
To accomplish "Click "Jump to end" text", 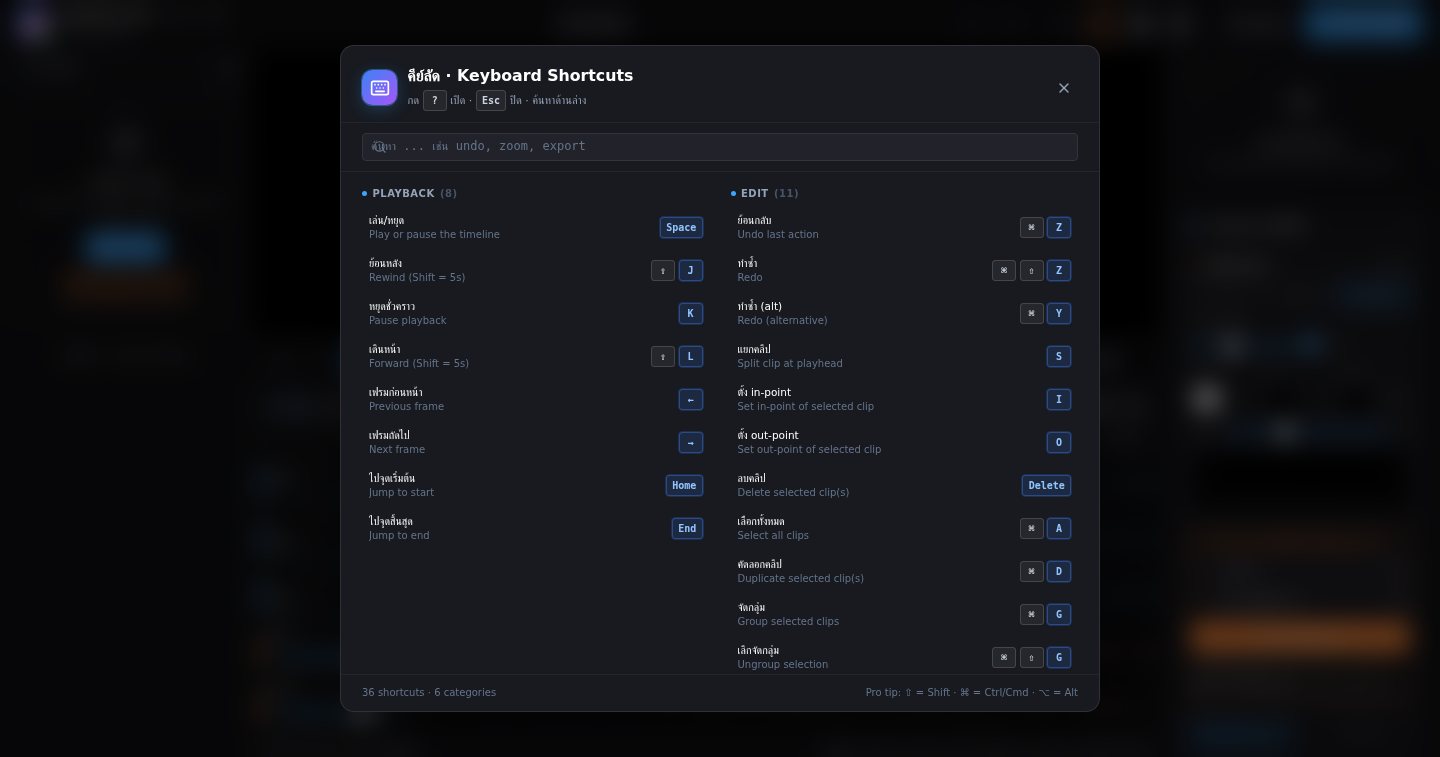I will pos(399,536).
